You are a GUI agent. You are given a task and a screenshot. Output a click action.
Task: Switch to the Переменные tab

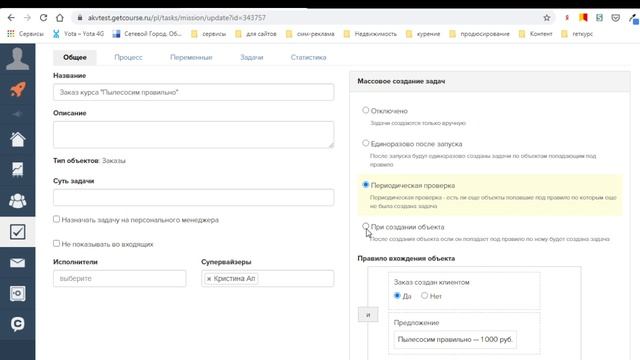pos(191,57)
